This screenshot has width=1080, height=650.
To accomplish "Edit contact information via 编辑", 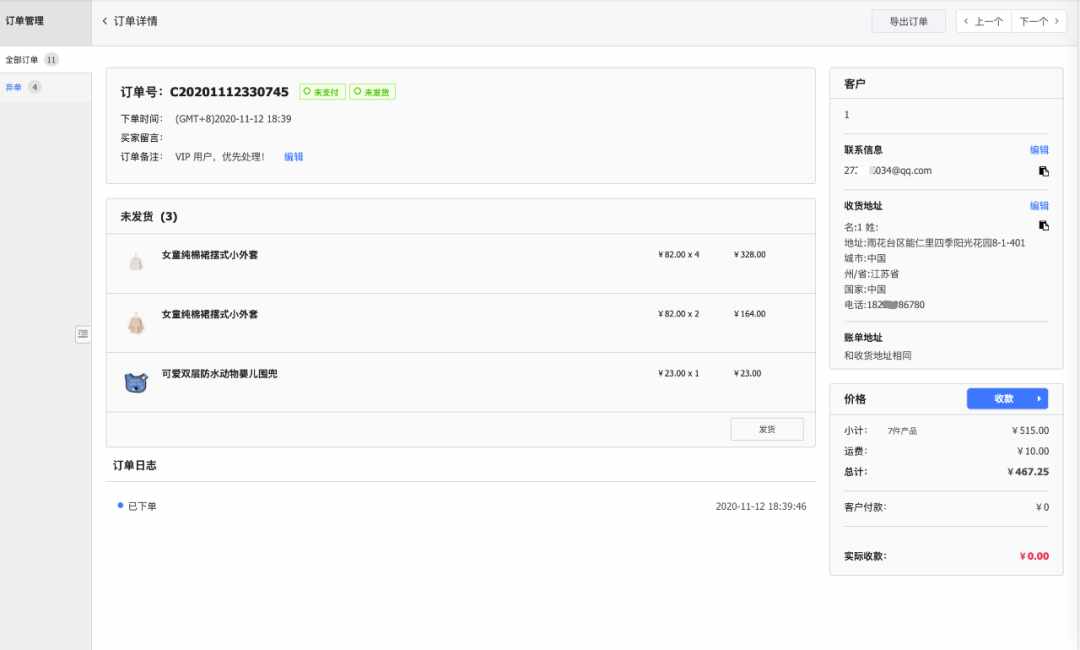I will 1039,150.
